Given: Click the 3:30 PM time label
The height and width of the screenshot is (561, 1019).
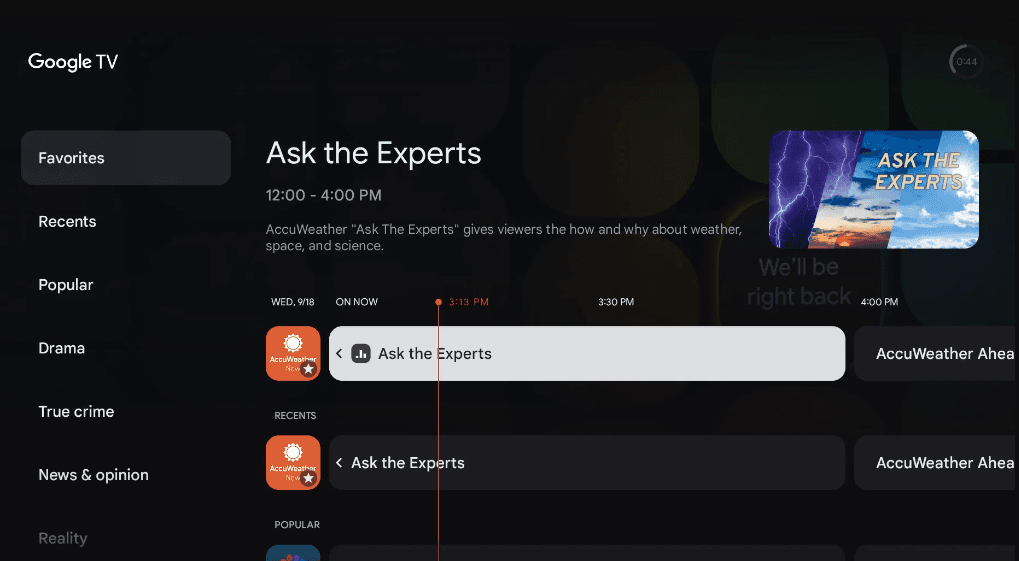Looking at the screenshot, I should (616, 302).
